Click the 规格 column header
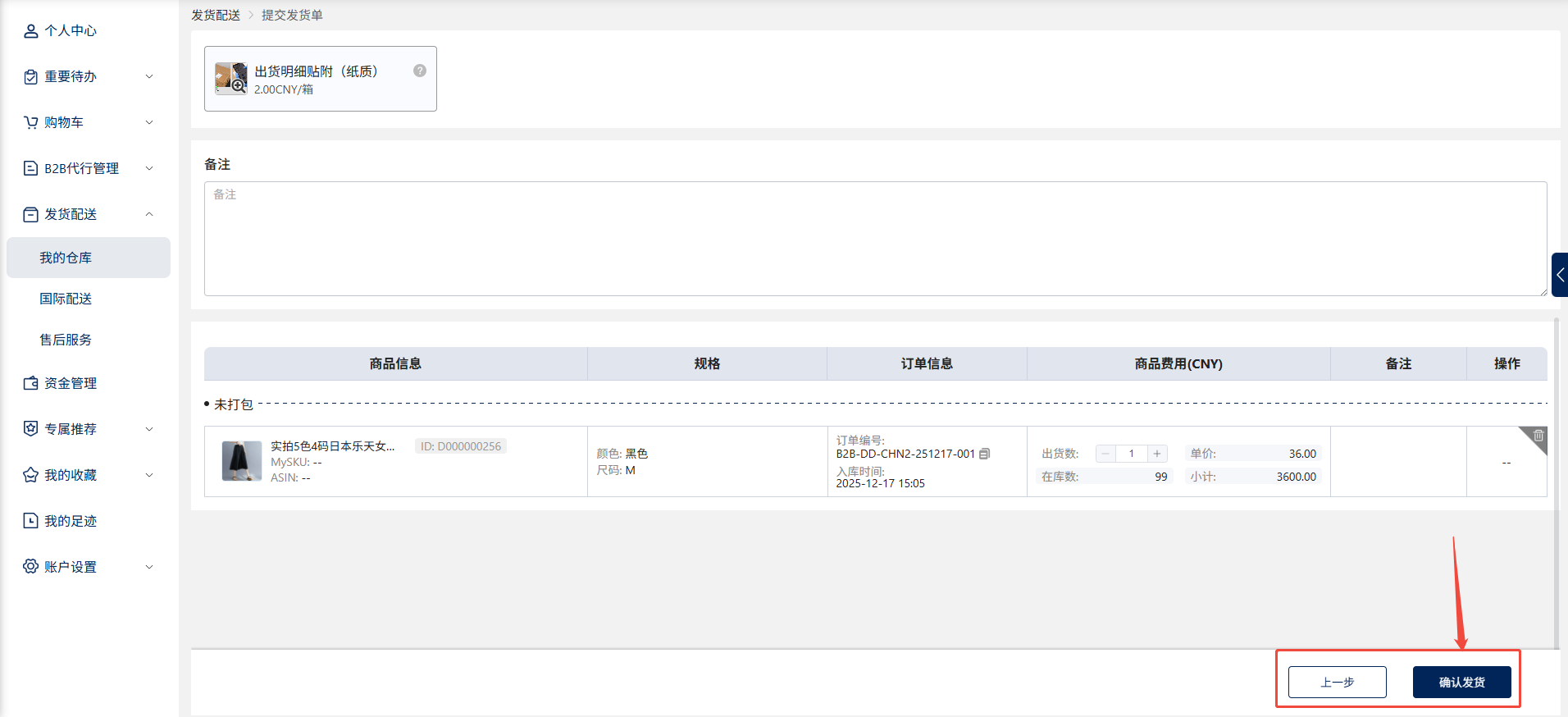The height and width of the screenshot is (717, 1568). click(707, 363)
